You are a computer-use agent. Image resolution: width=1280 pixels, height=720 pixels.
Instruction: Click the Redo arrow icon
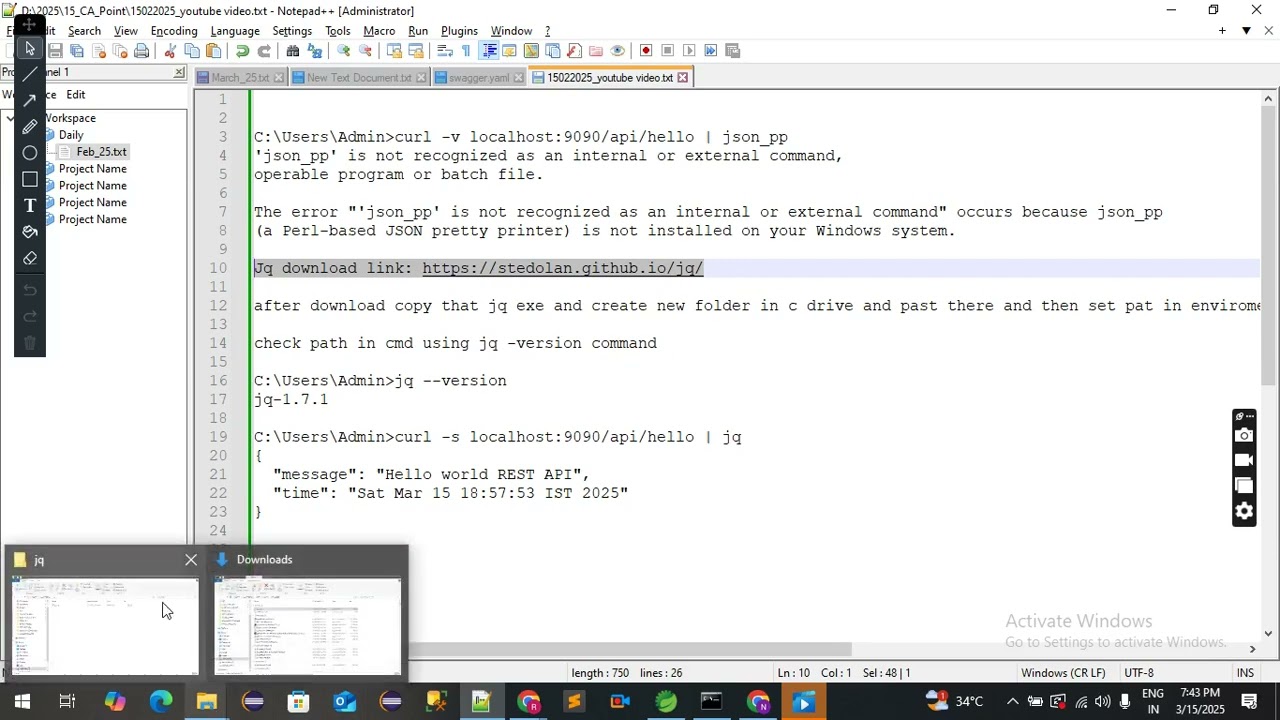[x=264, y=51]
